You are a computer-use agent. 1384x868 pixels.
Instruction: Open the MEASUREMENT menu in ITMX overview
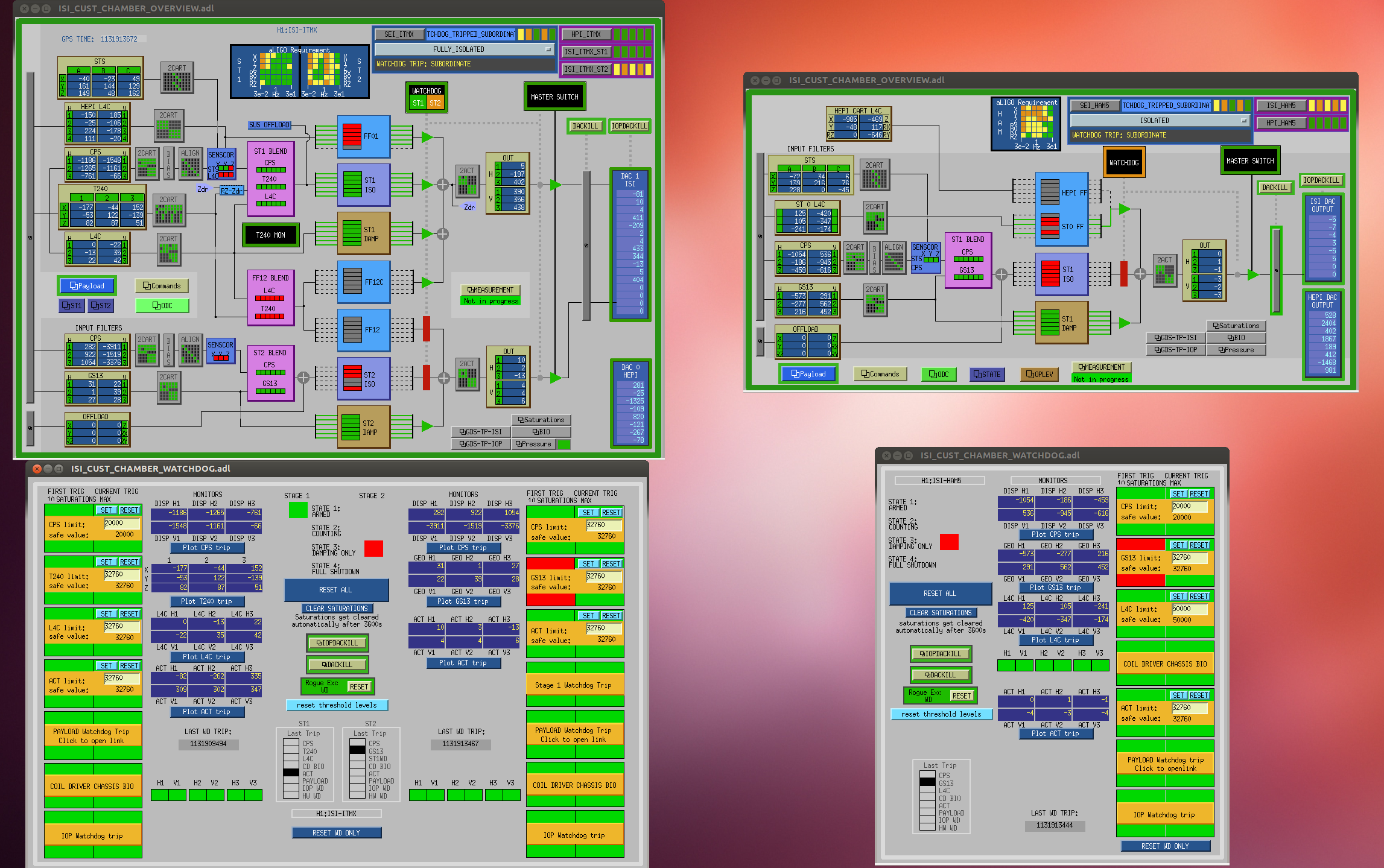tap(490, 290)
